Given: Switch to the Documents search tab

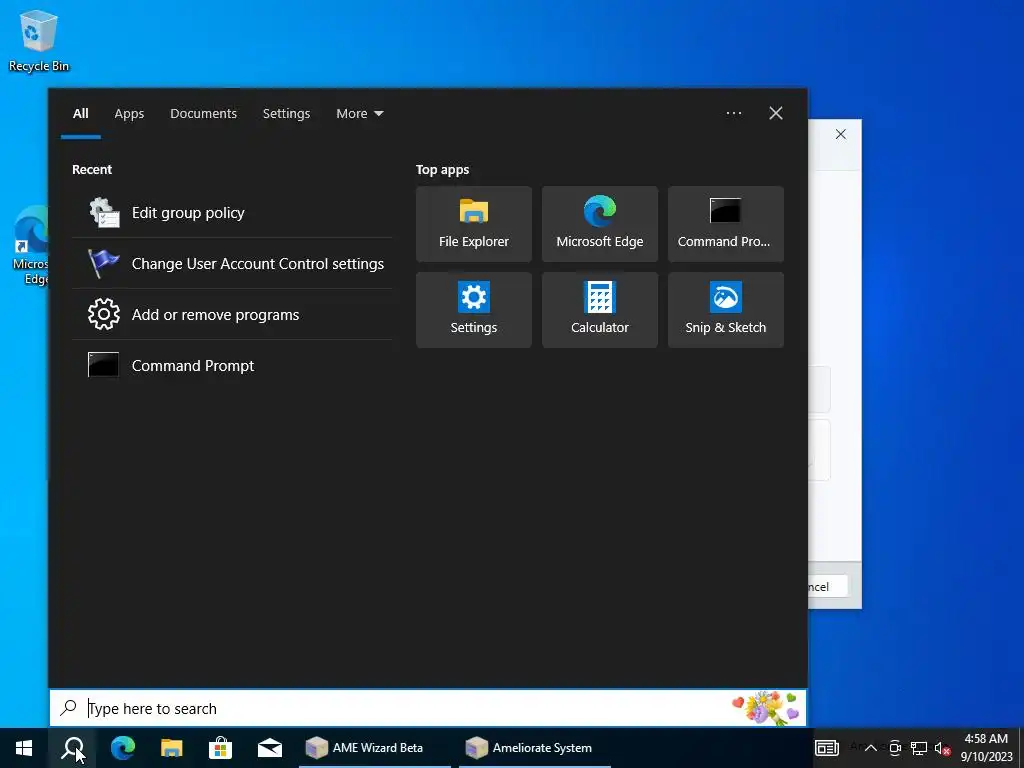Looking at the screenshot, I should pyautogui.click(x=203, y=114).
